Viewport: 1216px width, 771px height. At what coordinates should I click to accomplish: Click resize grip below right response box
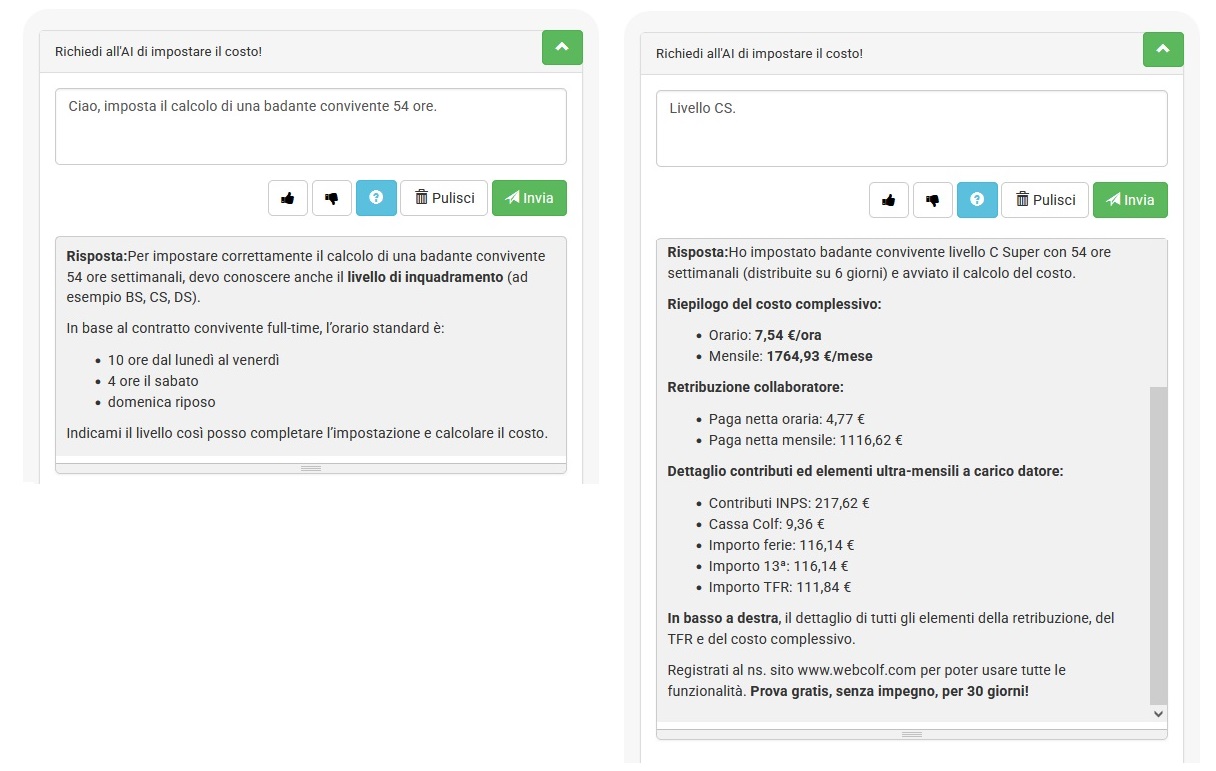(912, 734)
